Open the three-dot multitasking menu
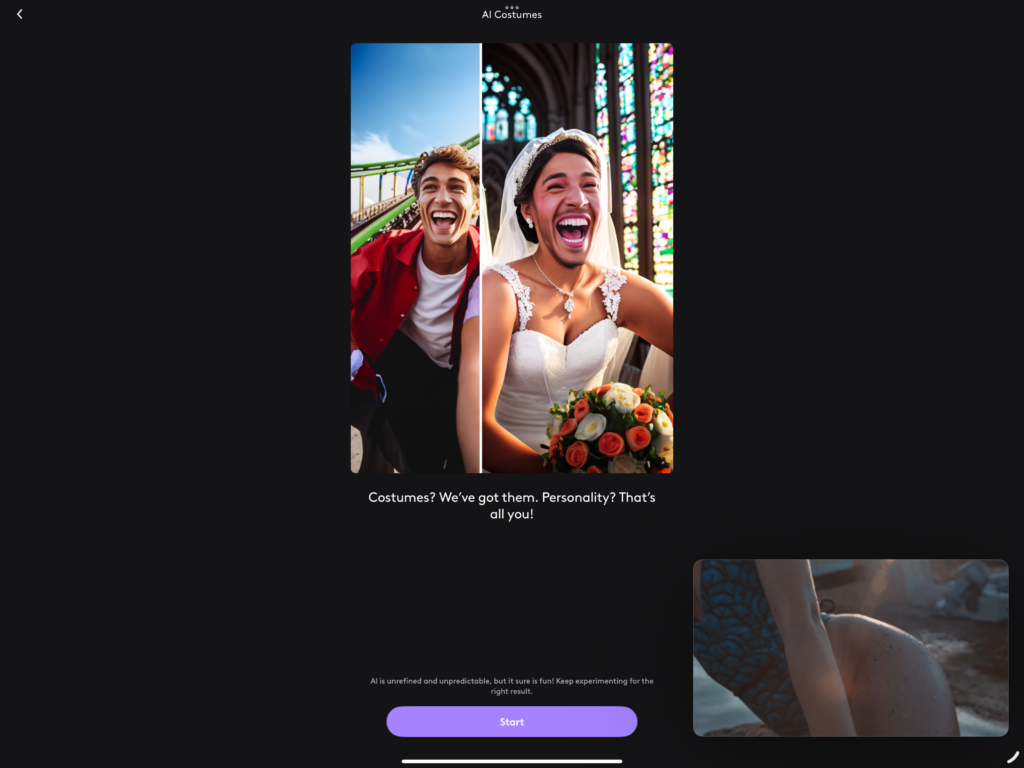The image size is (1024, 768). click(512, 7)
